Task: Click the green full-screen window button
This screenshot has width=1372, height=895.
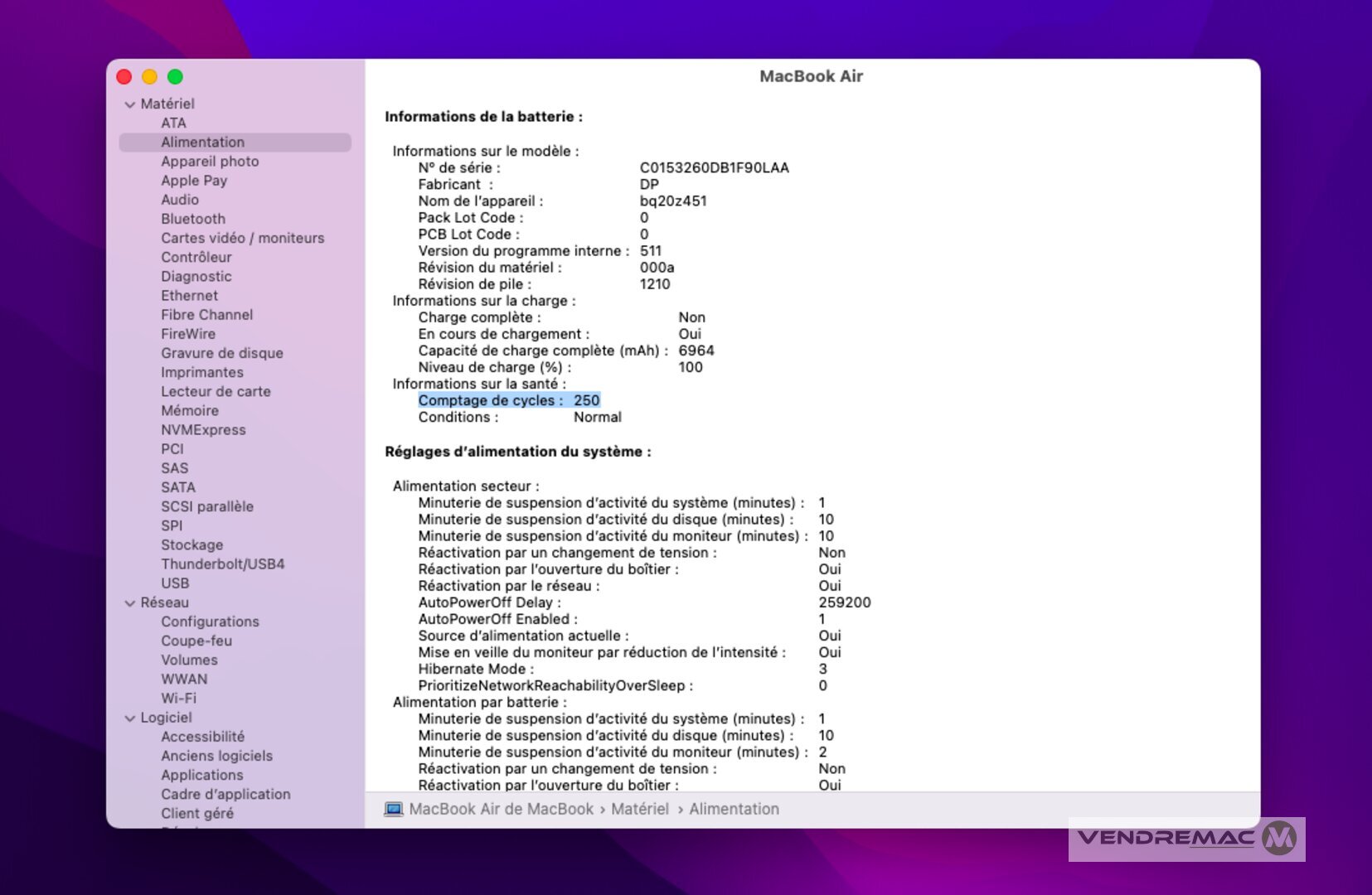Action: [x=175, y=77]
